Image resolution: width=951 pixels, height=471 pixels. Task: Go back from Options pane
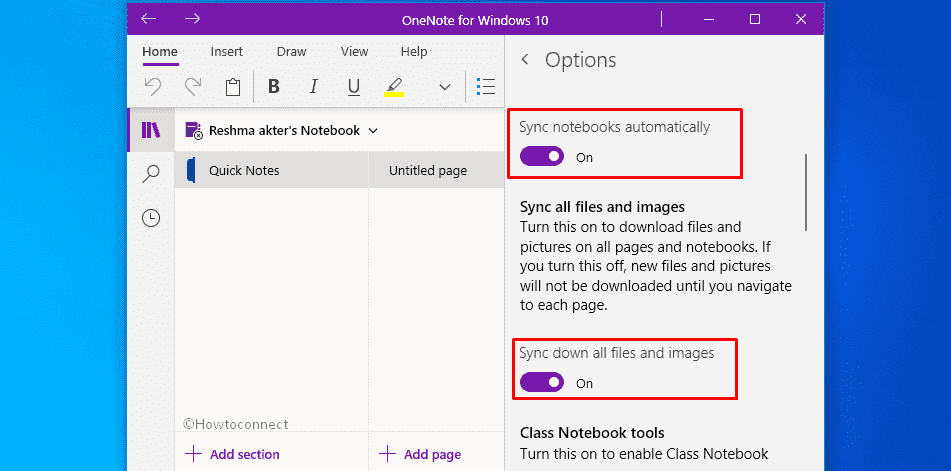[525, 59]
